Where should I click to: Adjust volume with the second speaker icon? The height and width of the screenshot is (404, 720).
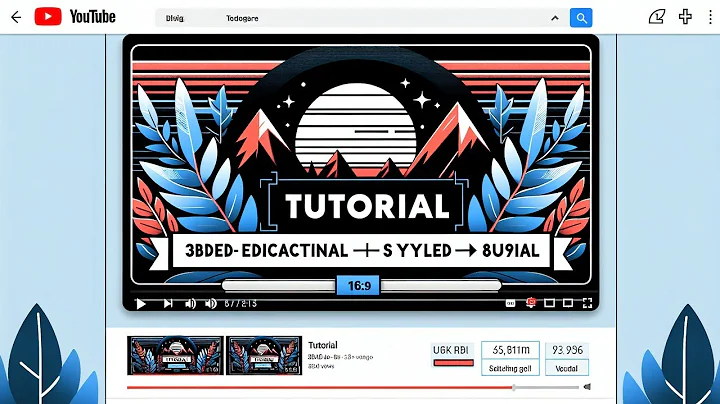click(x=210, y=303)
